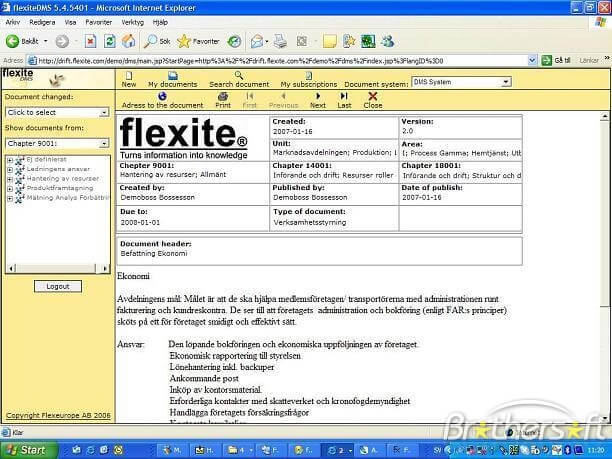The image size is (612, 459).
Task: Expand the Ledningens ansvar node
Action: click(x=10, y=170)
